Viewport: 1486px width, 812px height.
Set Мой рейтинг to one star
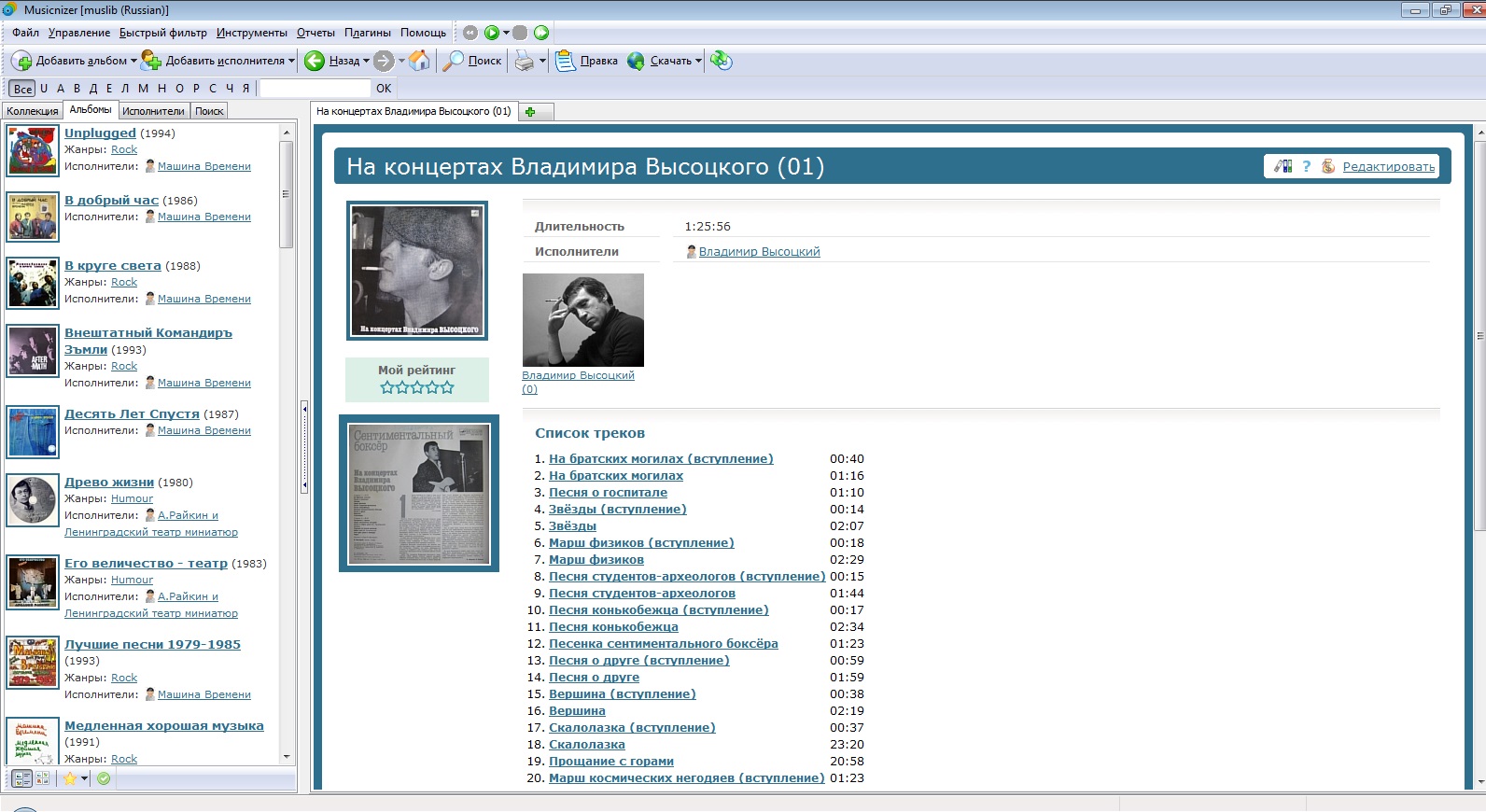click(x=387, y=387)
